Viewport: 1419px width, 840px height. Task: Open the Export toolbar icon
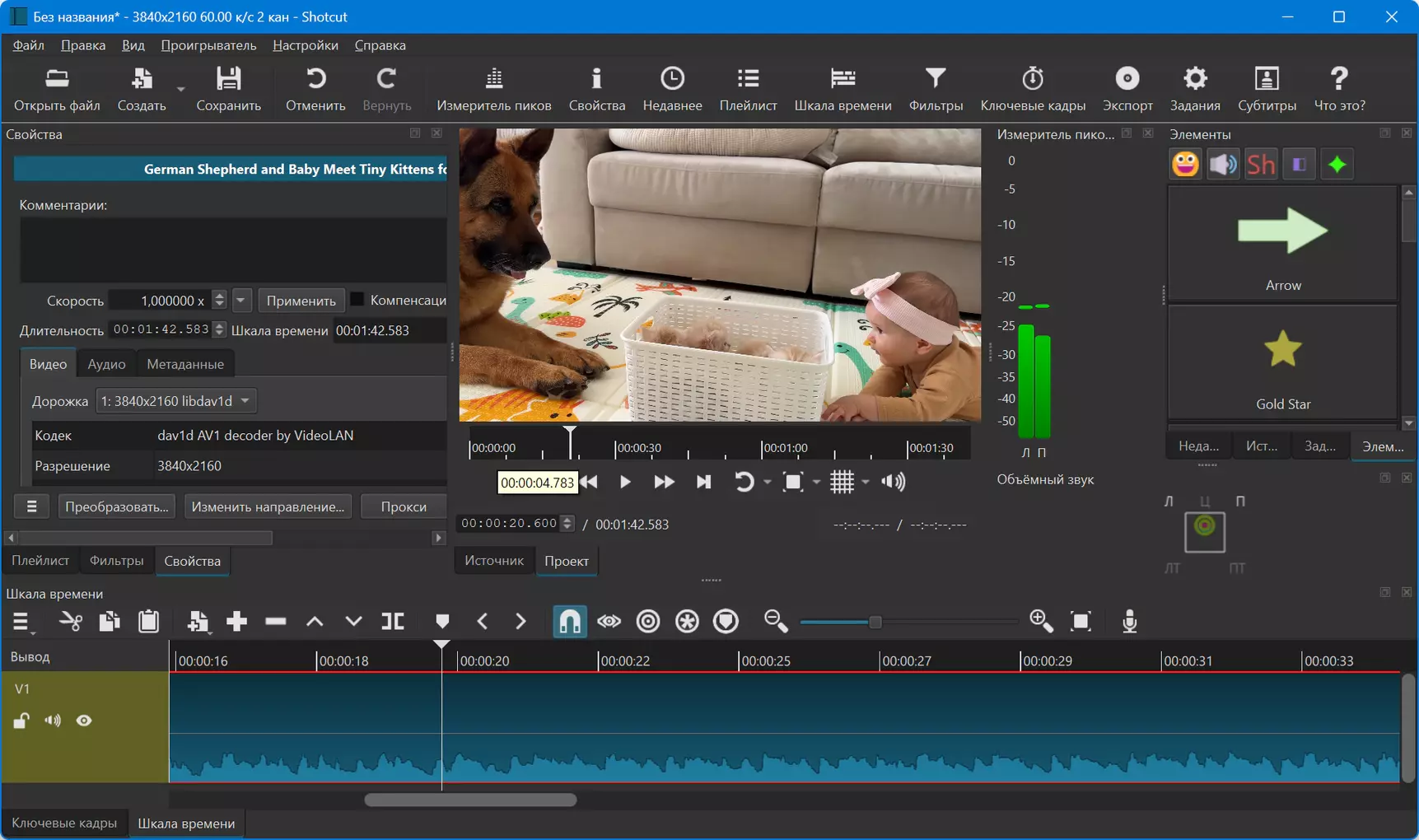1127,89
